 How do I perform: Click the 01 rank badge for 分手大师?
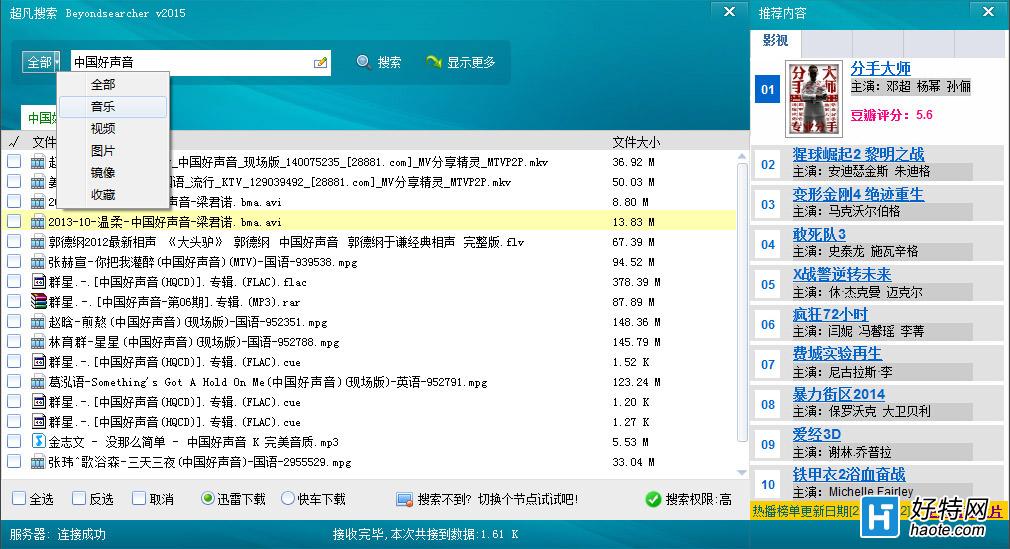768,90
